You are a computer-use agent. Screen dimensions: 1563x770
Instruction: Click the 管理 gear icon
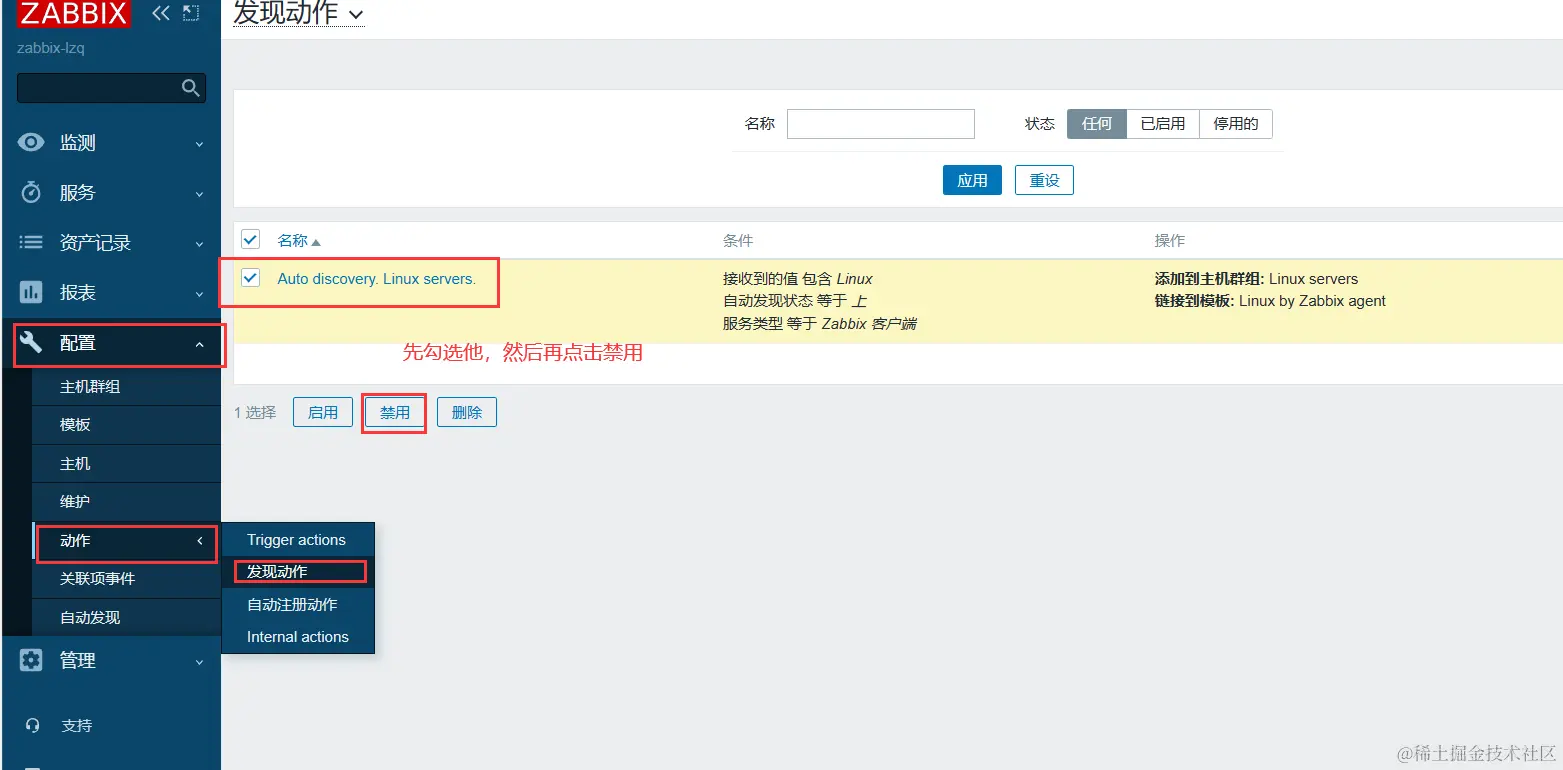31,660
